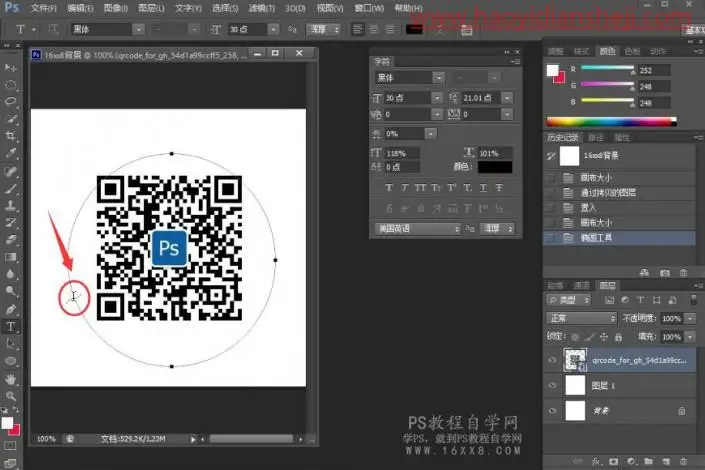Create new snapshot in History panel

[665, 273]
